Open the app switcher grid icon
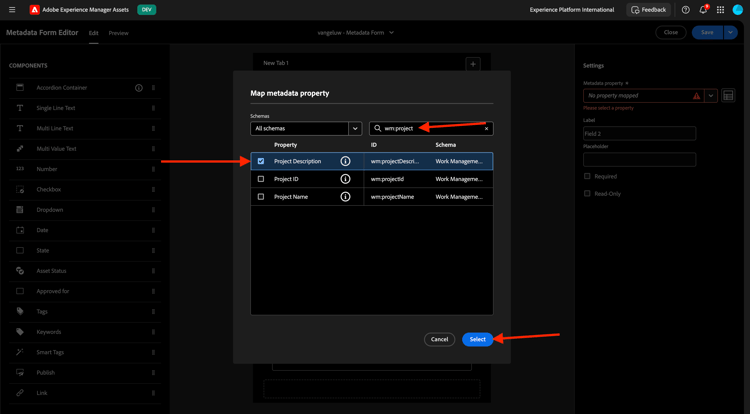The width and height of the screenshot is (750, 414). (720, 10)
